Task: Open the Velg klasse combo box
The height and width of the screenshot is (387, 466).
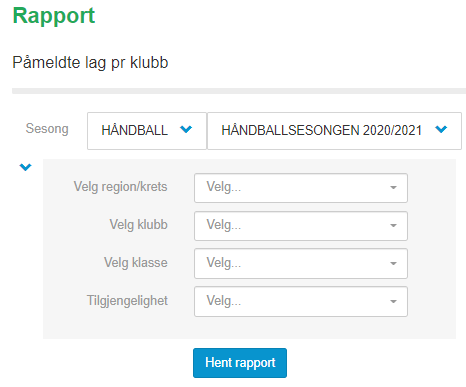Action: point(301,263)
